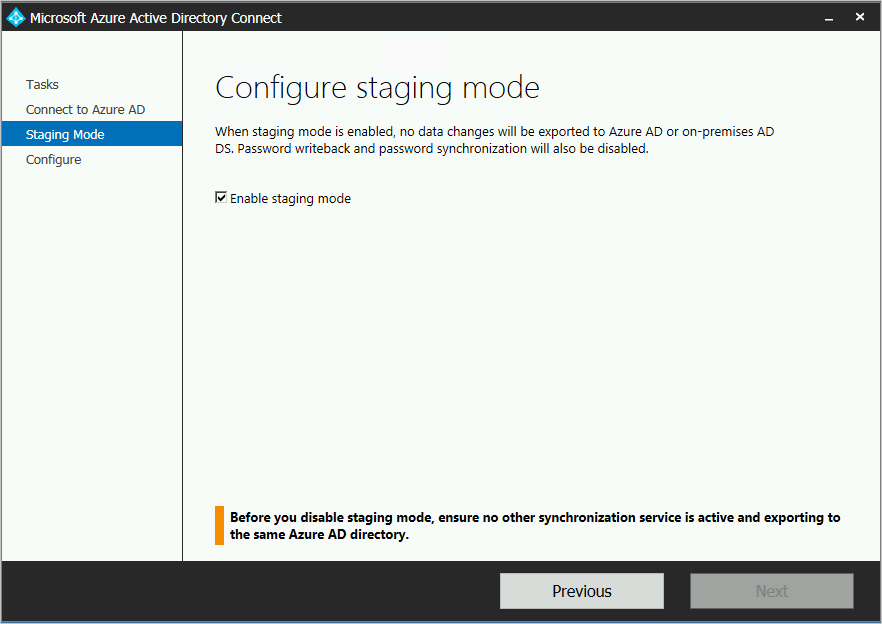
Task: Click the orange warning indicator bar
Action: [x=219, y=526]
